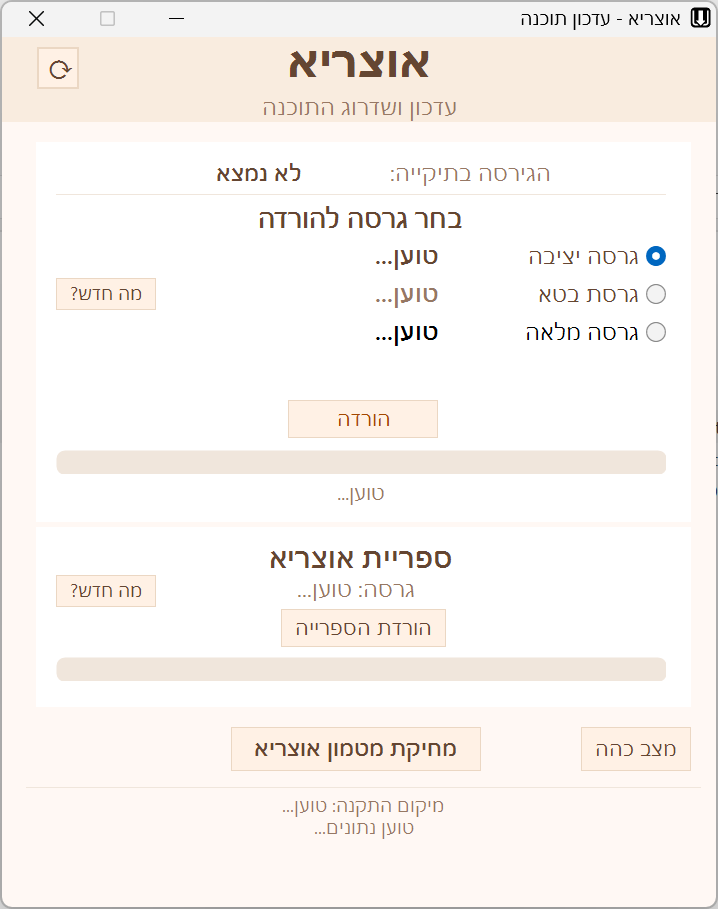Image resolution: width=718 pixels, height=909 pixels.
Task: Open the upper מה חדש? changelog link
Action: pyautogui.click(x=105, y=293)
